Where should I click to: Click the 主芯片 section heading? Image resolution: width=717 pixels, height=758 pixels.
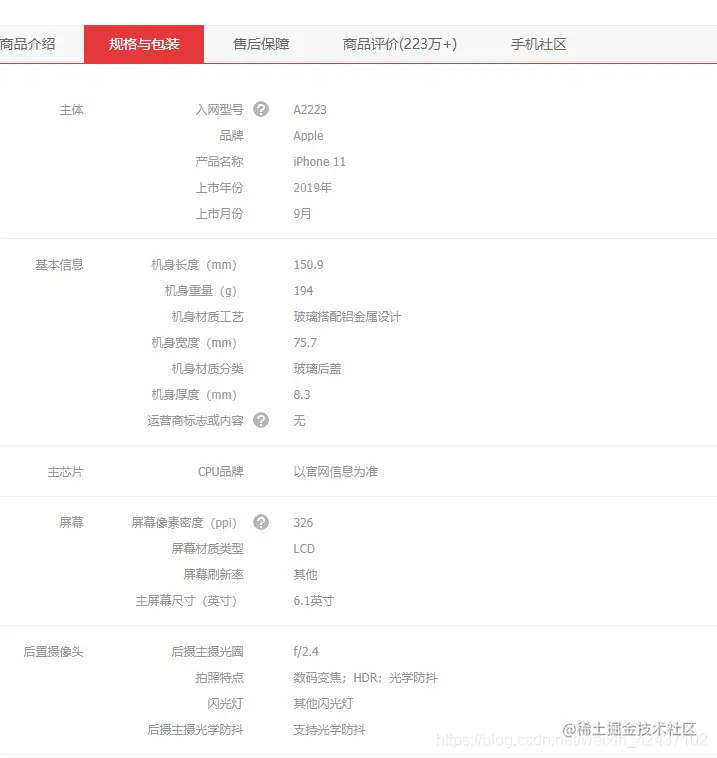click(65, 472)
